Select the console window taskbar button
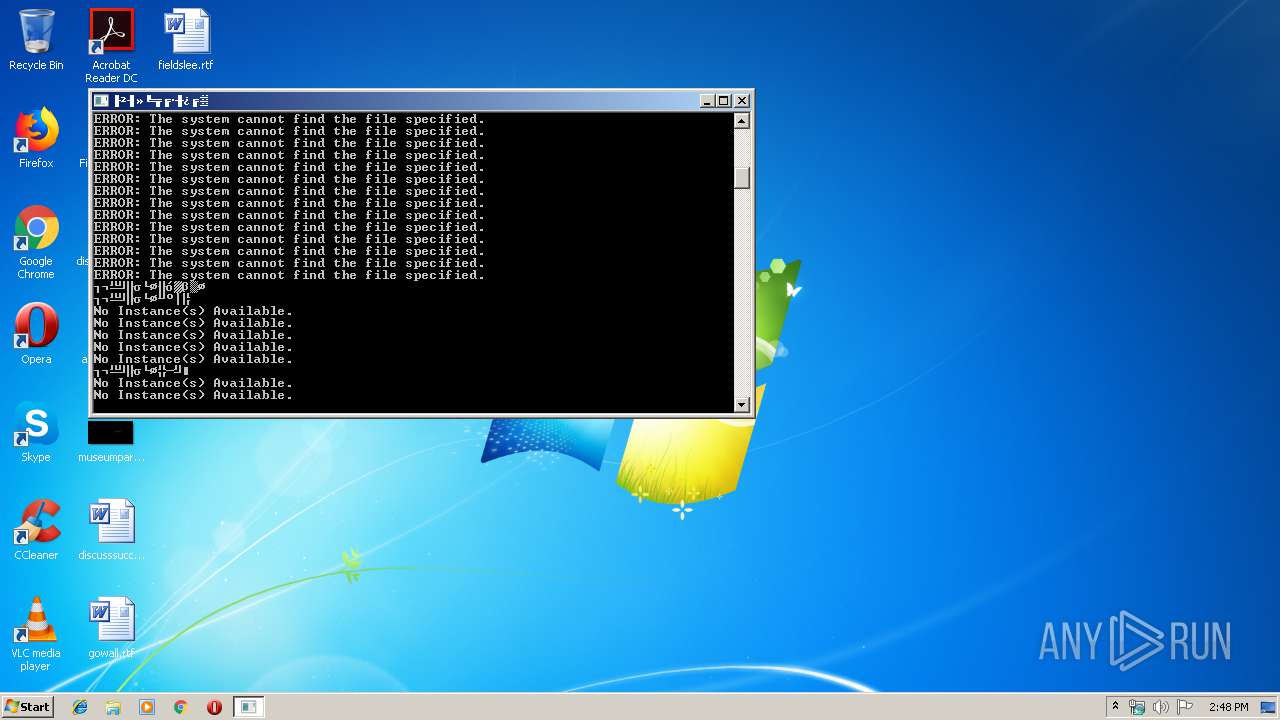 point(249,707)
